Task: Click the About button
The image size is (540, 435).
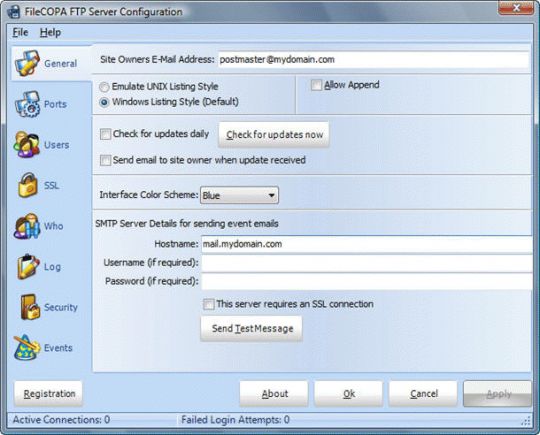Action: pyautogui.click(x=274, y=394)
